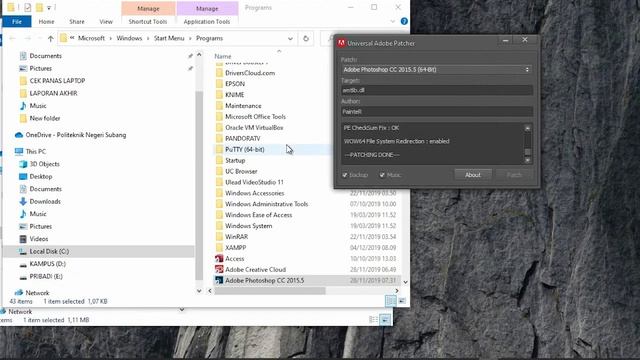This screenshot has height=360, width=640.
Task: Open Downloads in navigation pane
Action: click(x=45, y=202)
